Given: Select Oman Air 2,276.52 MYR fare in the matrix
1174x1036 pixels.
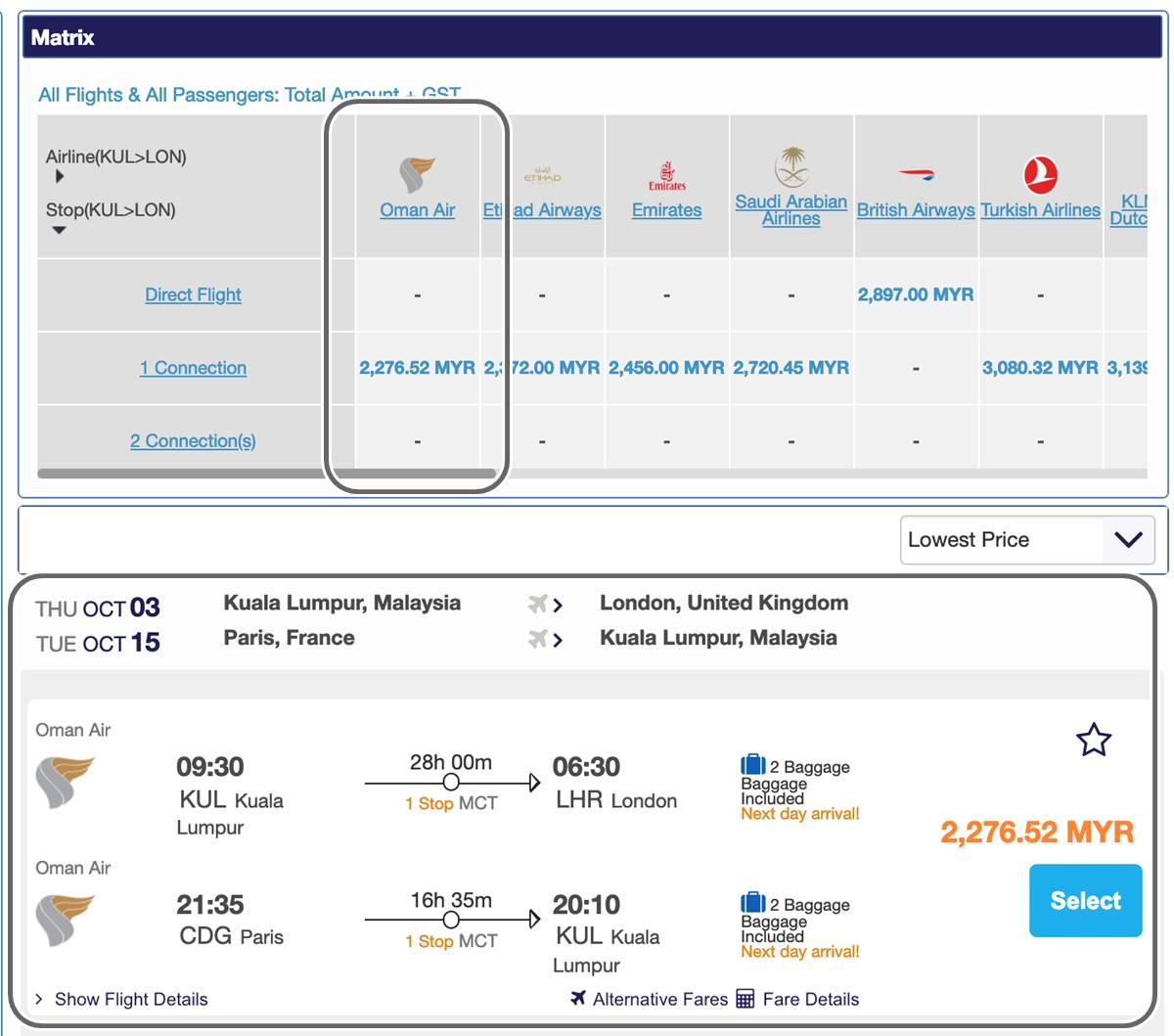Looking at the screenshot, I should pos(418,368).
